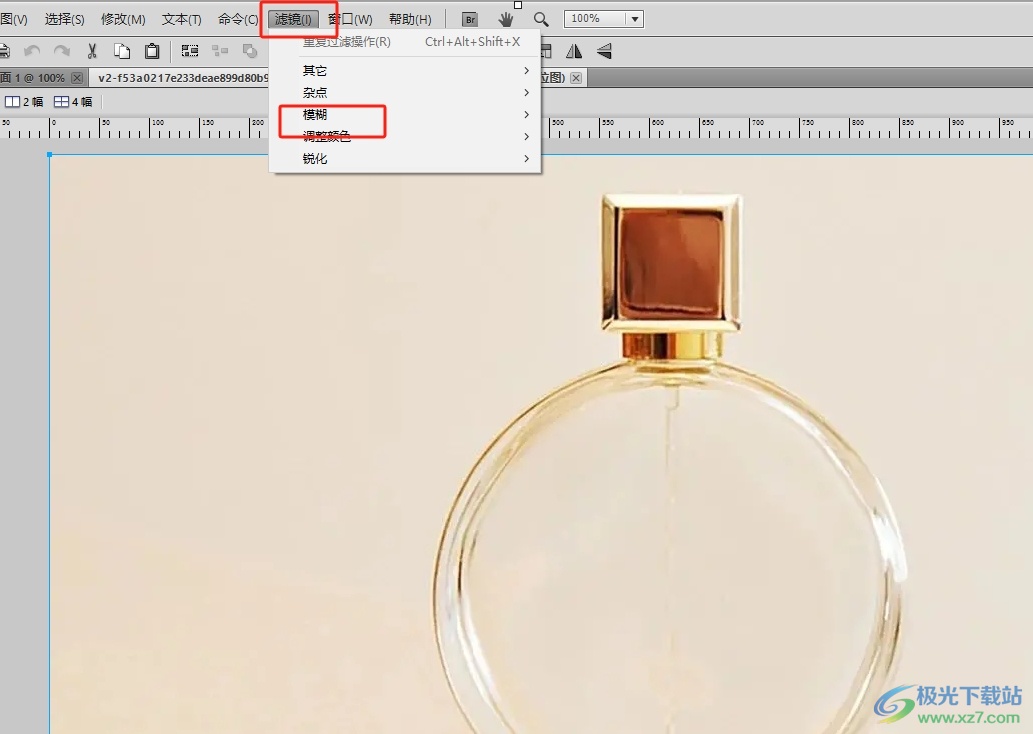Screen dimensions: 1033x734
Task: Choose 重复过滤操作(R) menu entry
Action: point(405,42)
